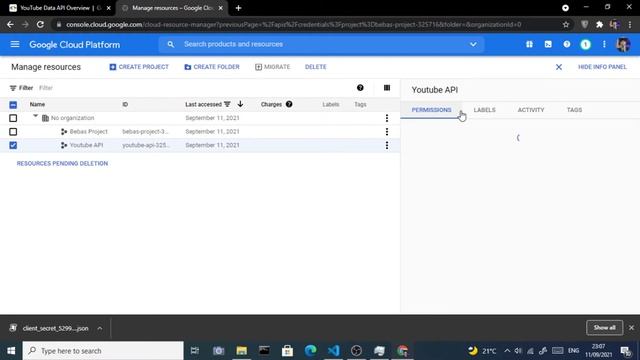Click CREATE PROJECT button
This screenshot has width=640, height=360.
(139, 67)
